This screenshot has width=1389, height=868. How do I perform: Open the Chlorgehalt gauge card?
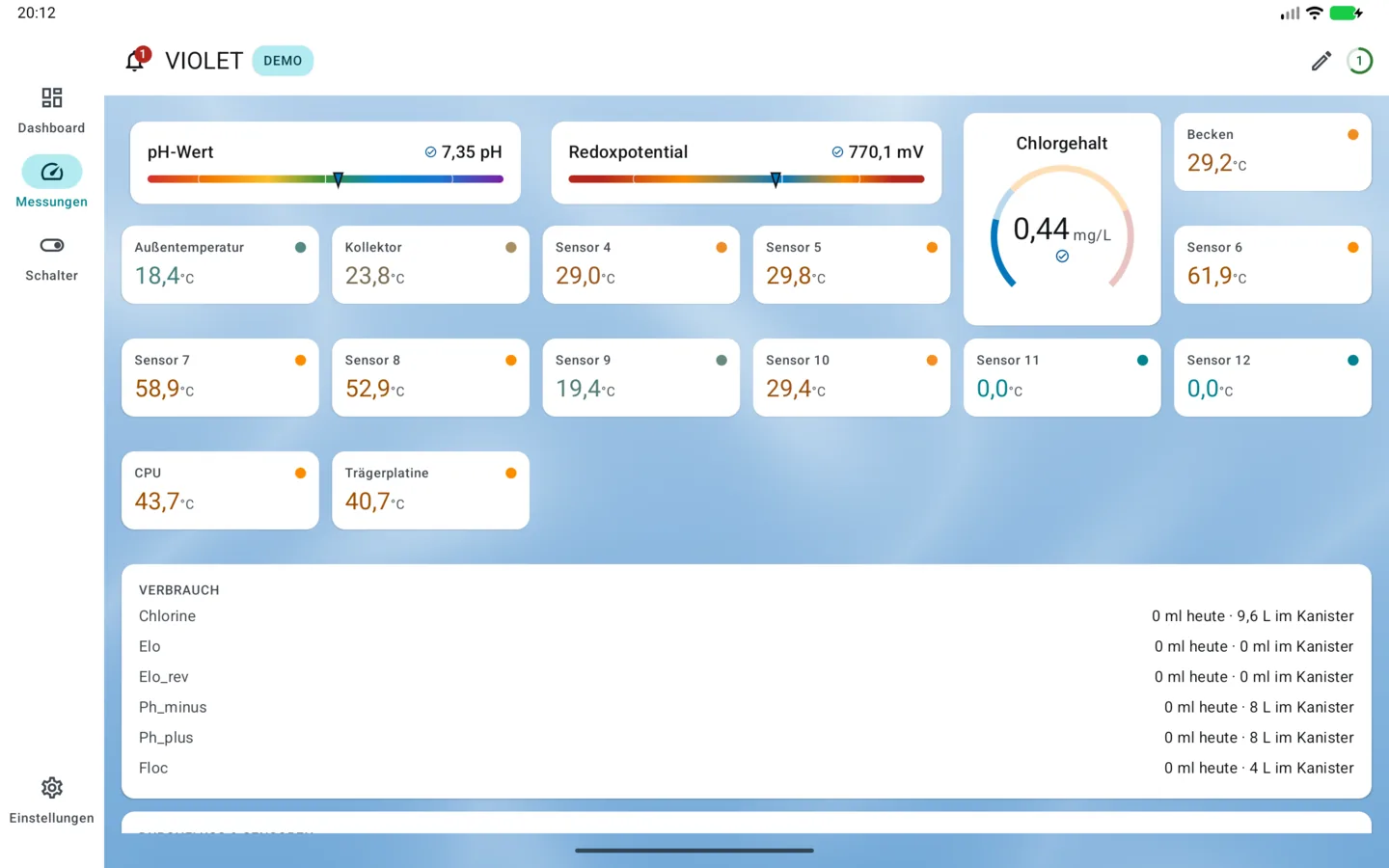click(1062, 219)
